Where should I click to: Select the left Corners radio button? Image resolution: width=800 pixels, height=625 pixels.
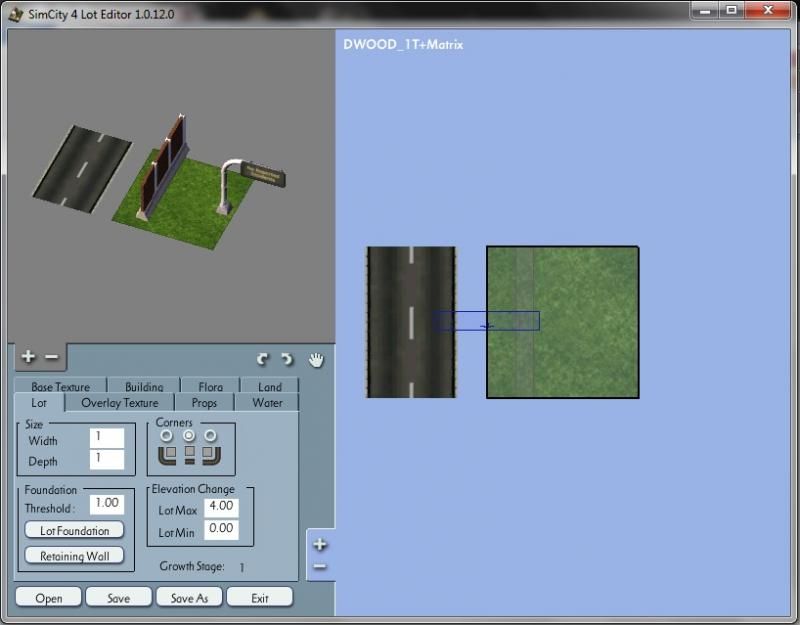tap(166, 436)
